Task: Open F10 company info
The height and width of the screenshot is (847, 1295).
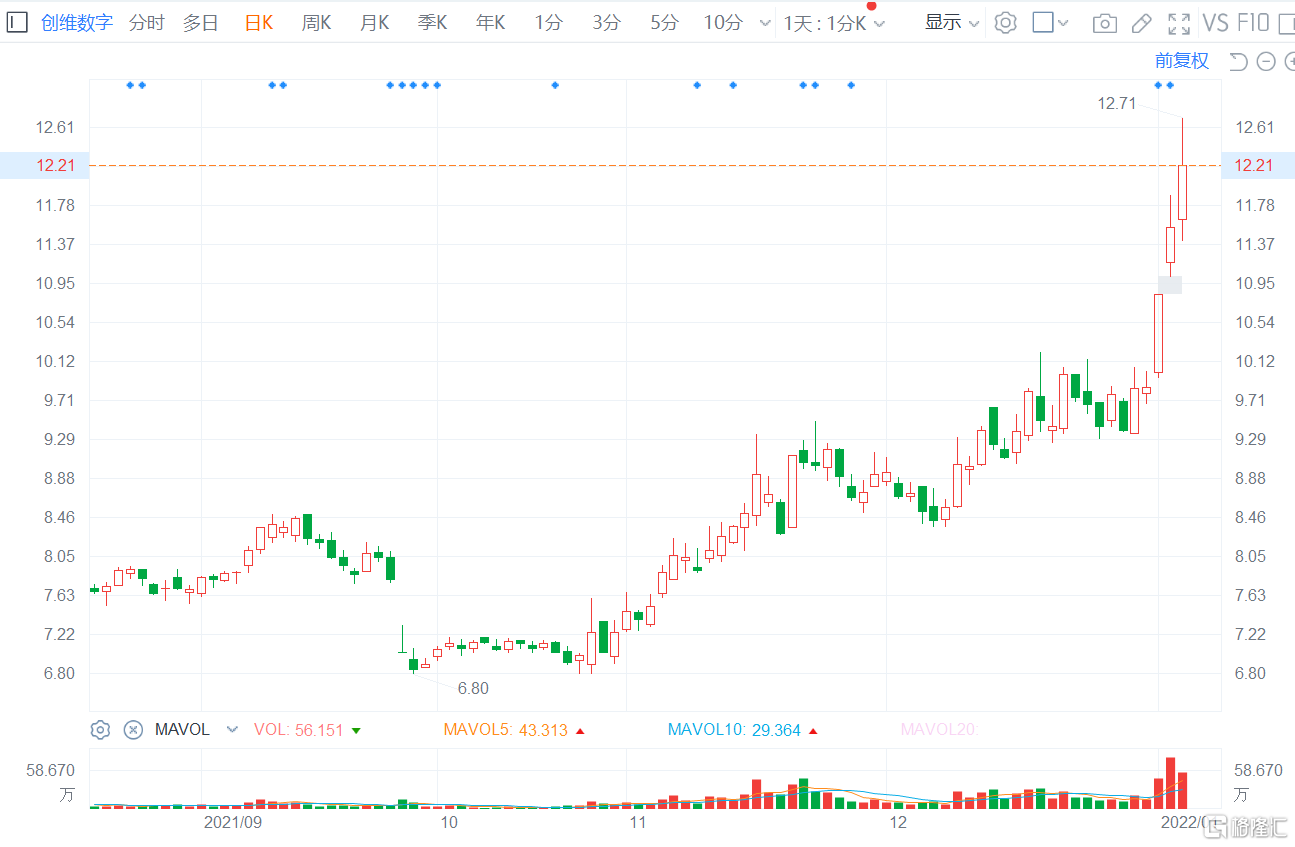Action: point(1253,23)
